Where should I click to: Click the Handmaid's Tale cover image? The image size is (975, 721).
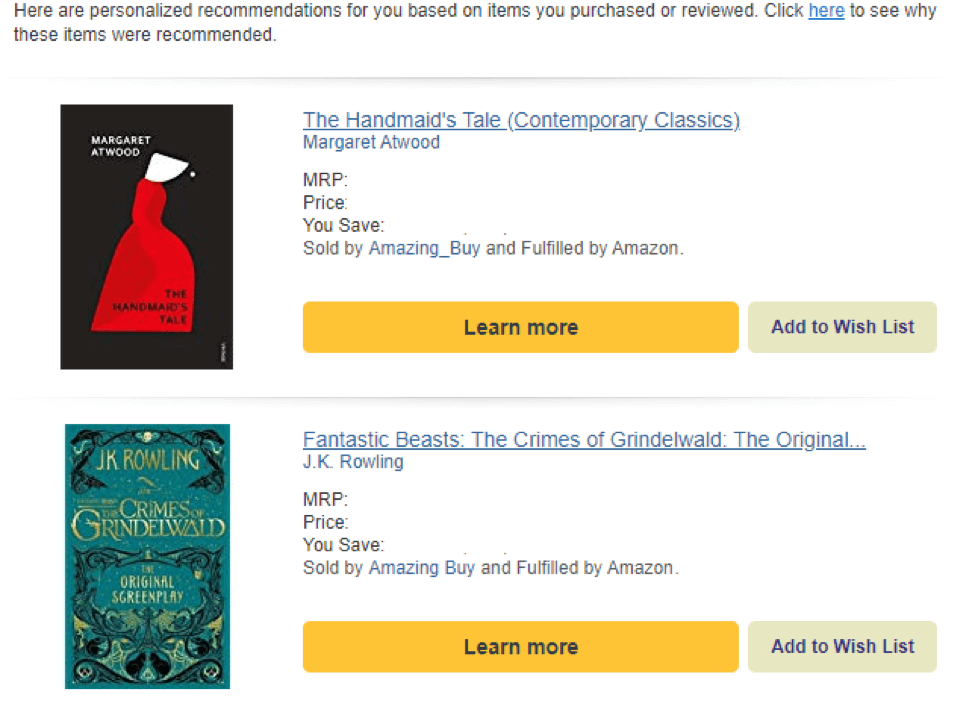pyautogui.click(x=146, y=236)
